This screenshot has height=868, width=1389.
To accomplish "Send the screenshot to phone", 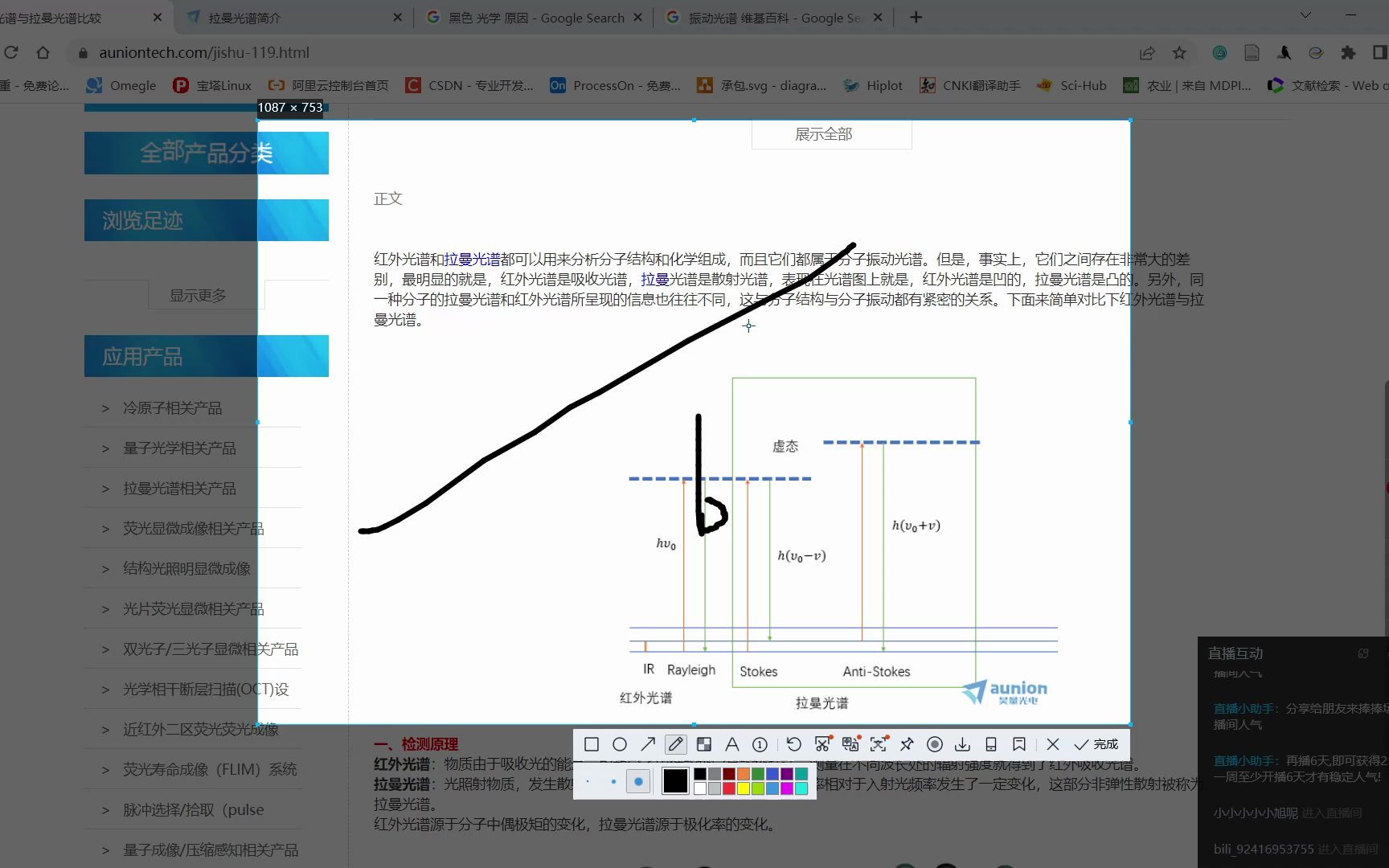I will point(991,744).
